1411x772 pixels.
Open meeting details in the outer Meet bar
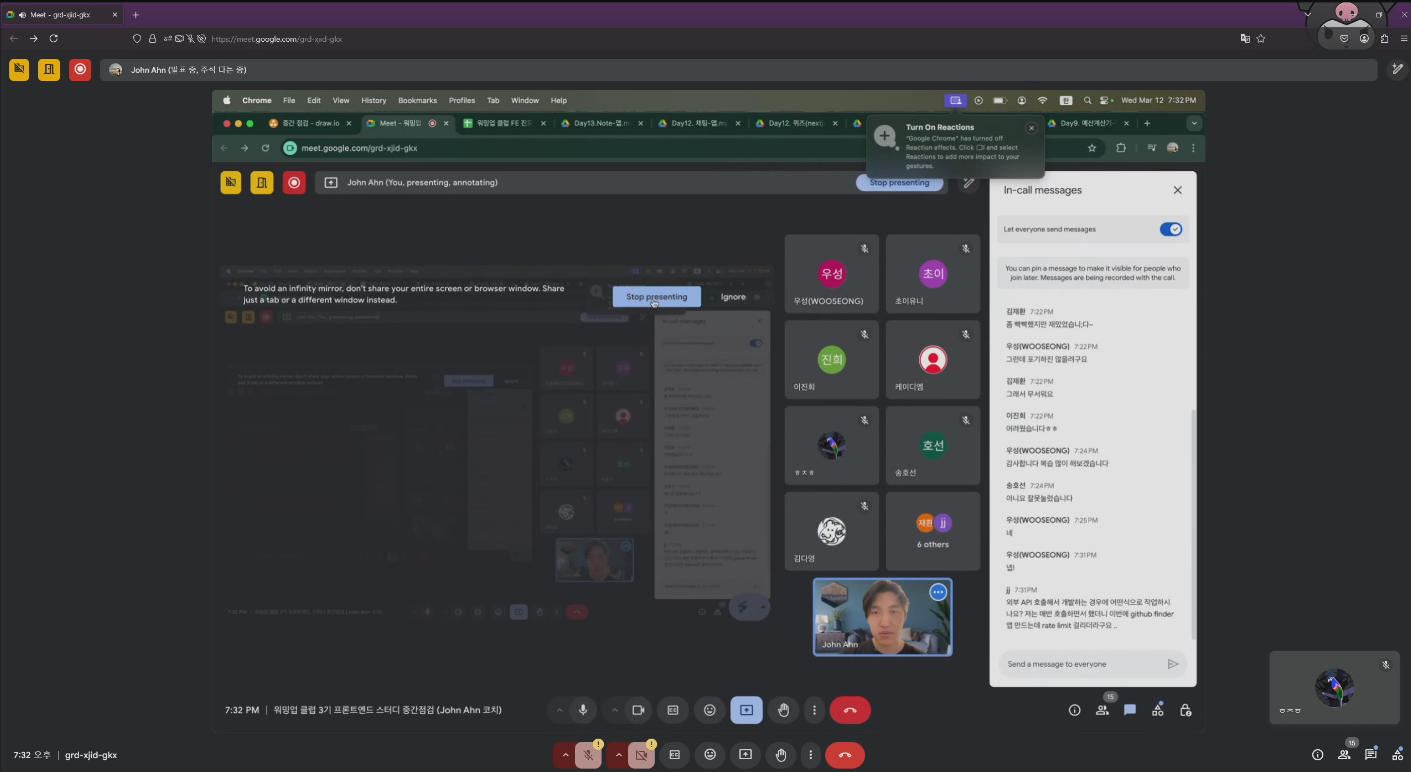(x=1317, y=755)
